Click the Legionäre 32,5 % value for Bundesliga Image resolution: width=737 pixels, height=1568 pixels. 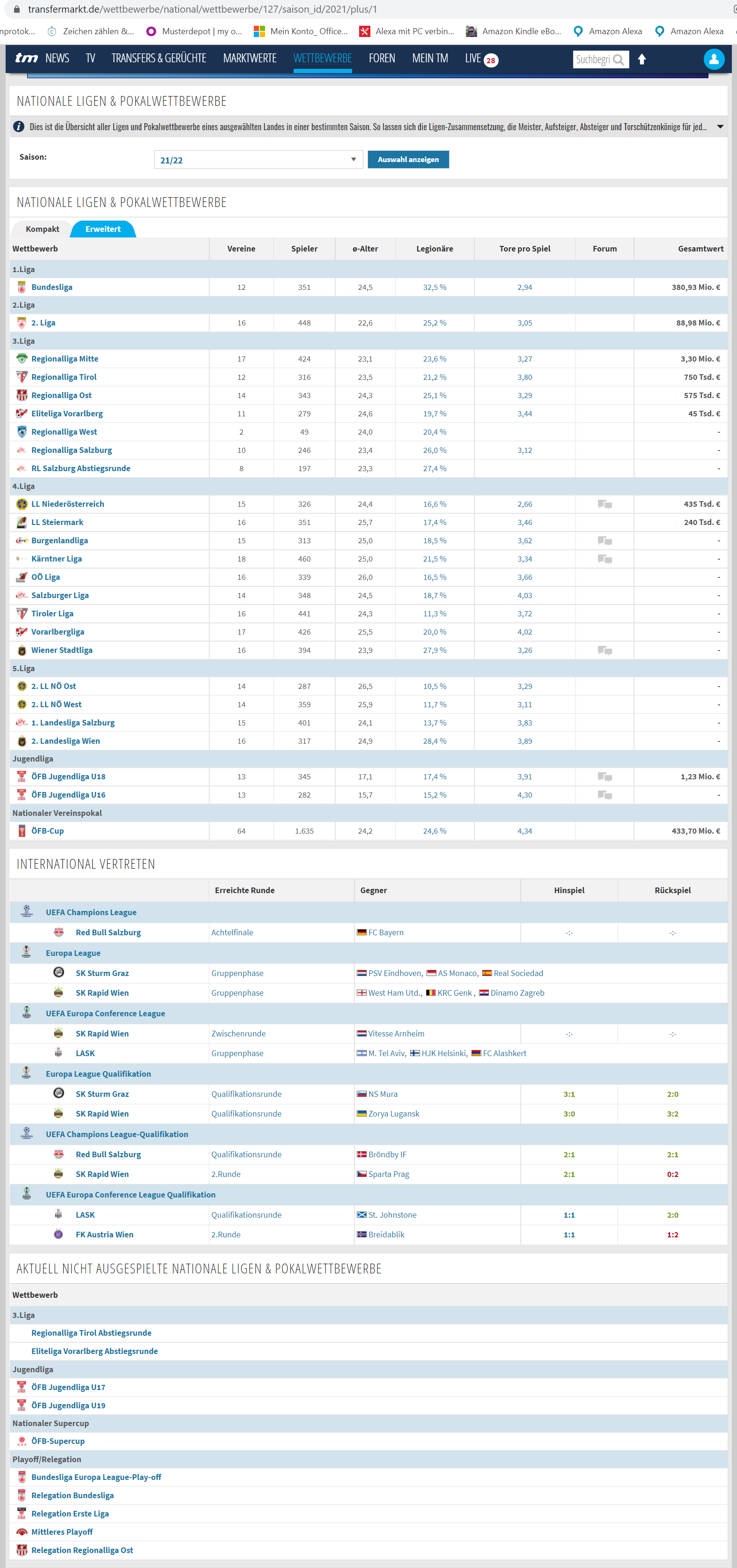[435, 287]
